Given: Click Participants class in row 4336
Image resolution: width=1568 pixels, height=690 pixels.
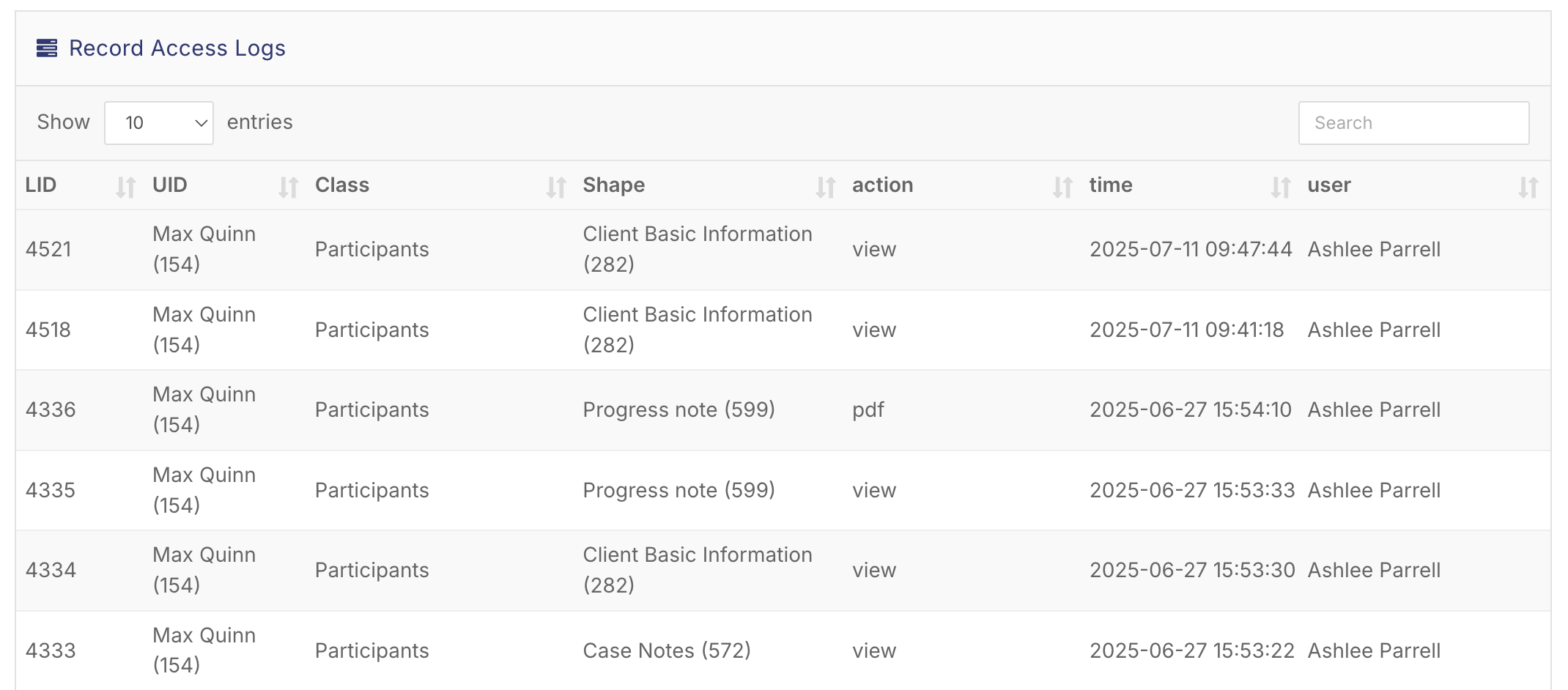Looking at the screenshot, I should pos(372,410).
